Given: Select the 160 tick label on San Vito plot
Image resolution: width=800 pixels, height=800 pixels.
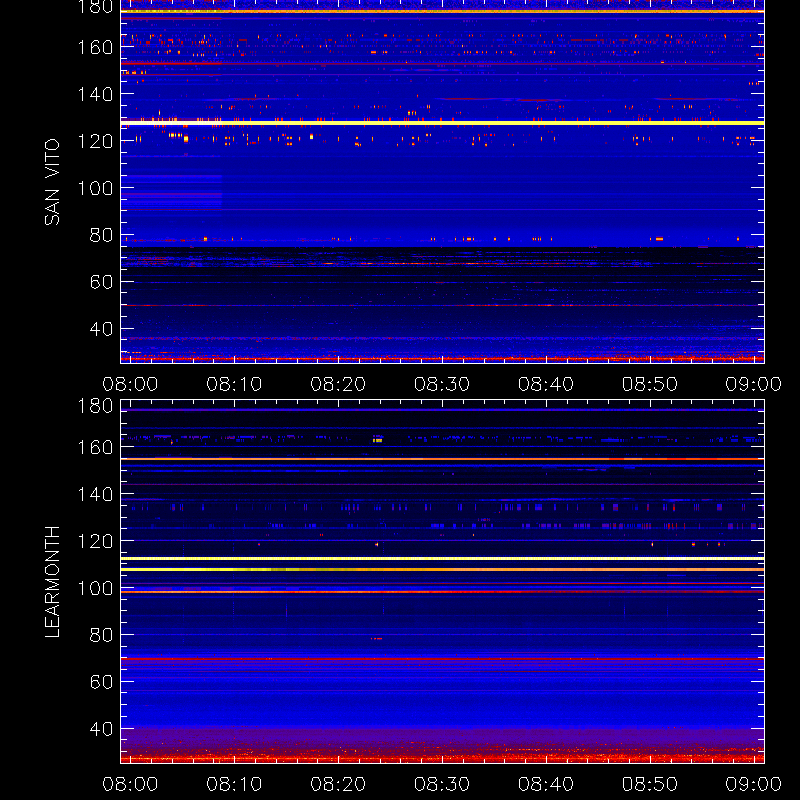Looking at the screenshot, I should point(95,47).
